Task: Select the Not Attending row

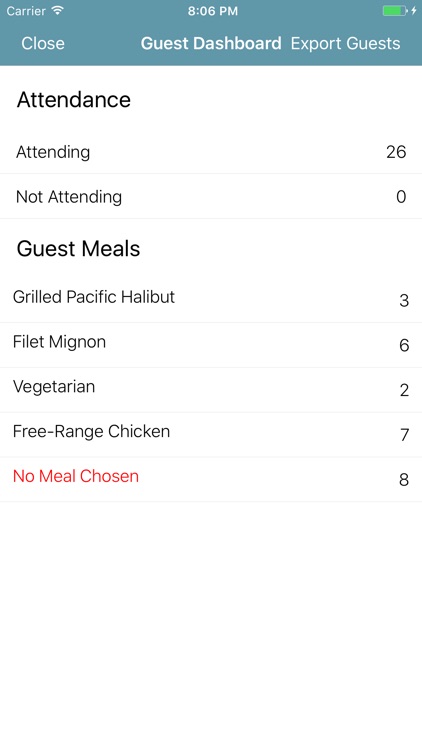Action: [x=211, y=197]
